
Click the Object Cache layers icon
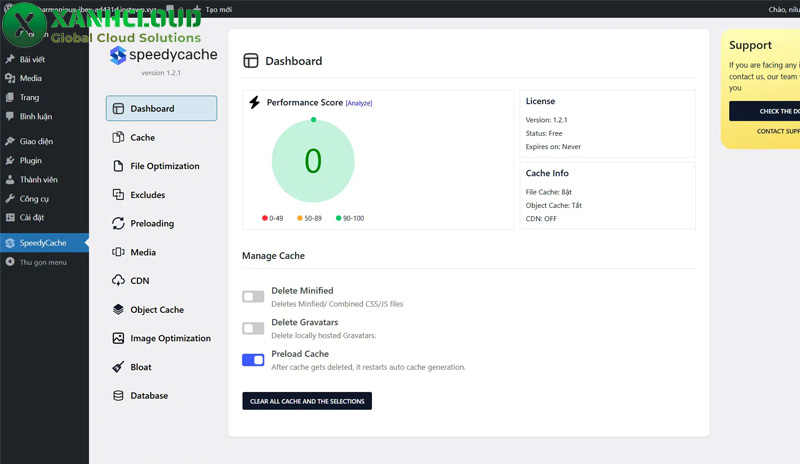tap(118, 309)
